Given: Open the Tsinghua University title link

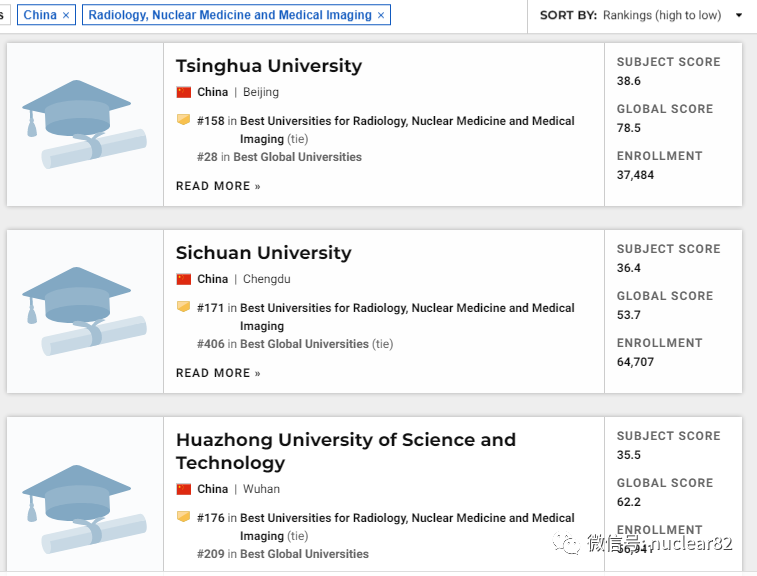Looking at the screenshot, I should pos(269,66).
